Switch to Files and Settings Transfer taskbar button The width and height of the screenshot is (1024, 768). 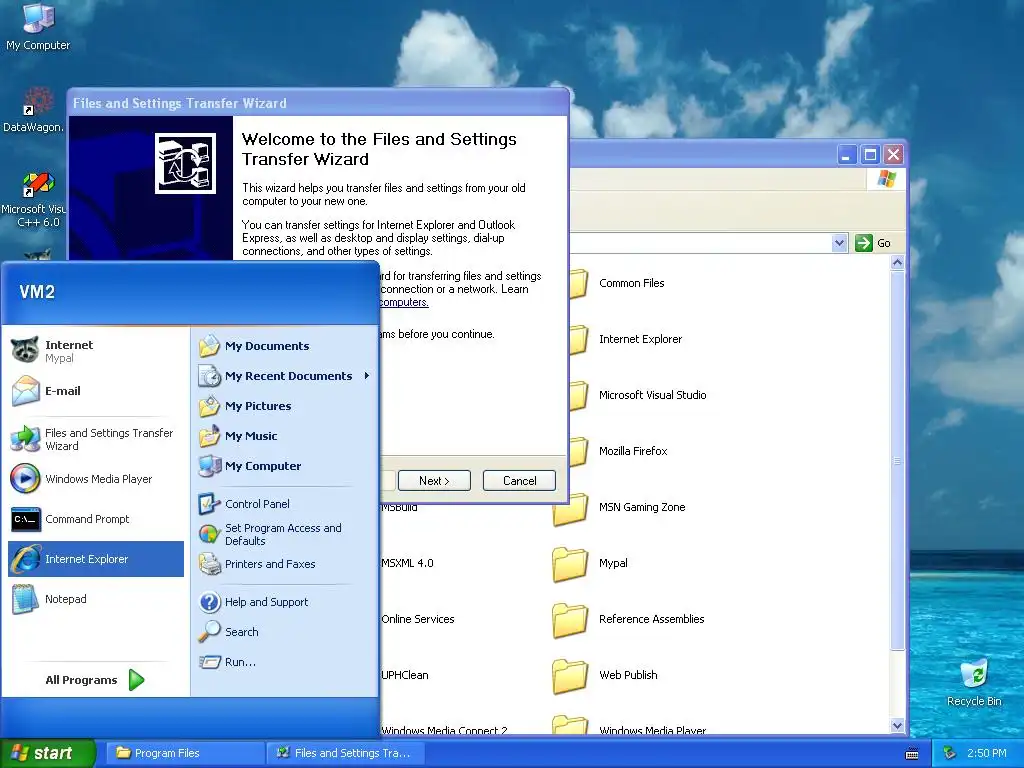346,753
